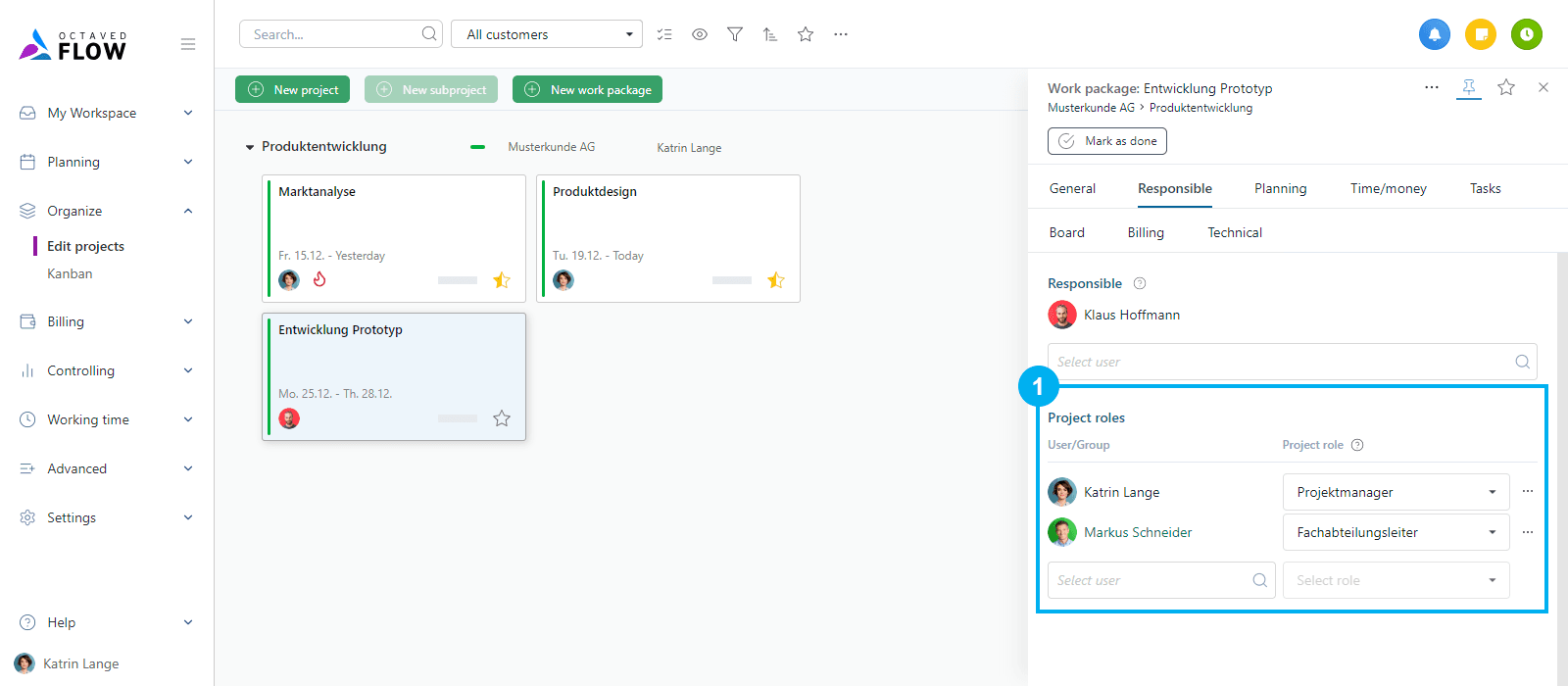Toggle favorite star on Marktanalyse card
Viewport: 1568px width, 686px height.
coord(502,280)
